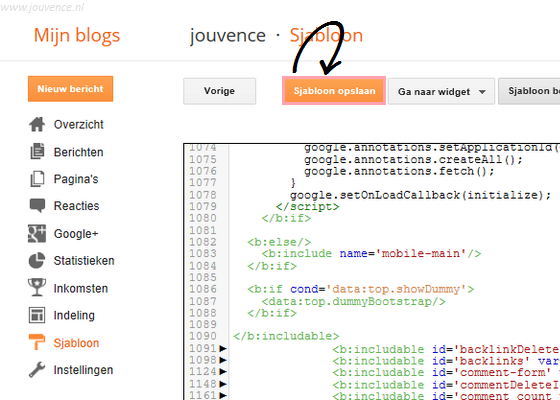Save template with Sjabloon opslaan
560x400 pixels.
pyautogui.click(x=334, y=91)
